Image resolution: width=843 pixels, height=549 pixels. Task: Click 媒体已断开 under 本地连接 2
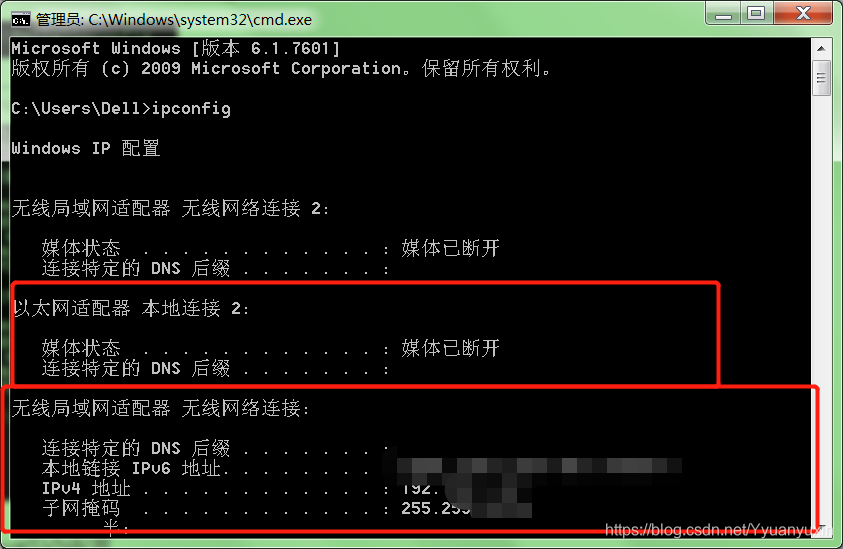click(451, 348)
